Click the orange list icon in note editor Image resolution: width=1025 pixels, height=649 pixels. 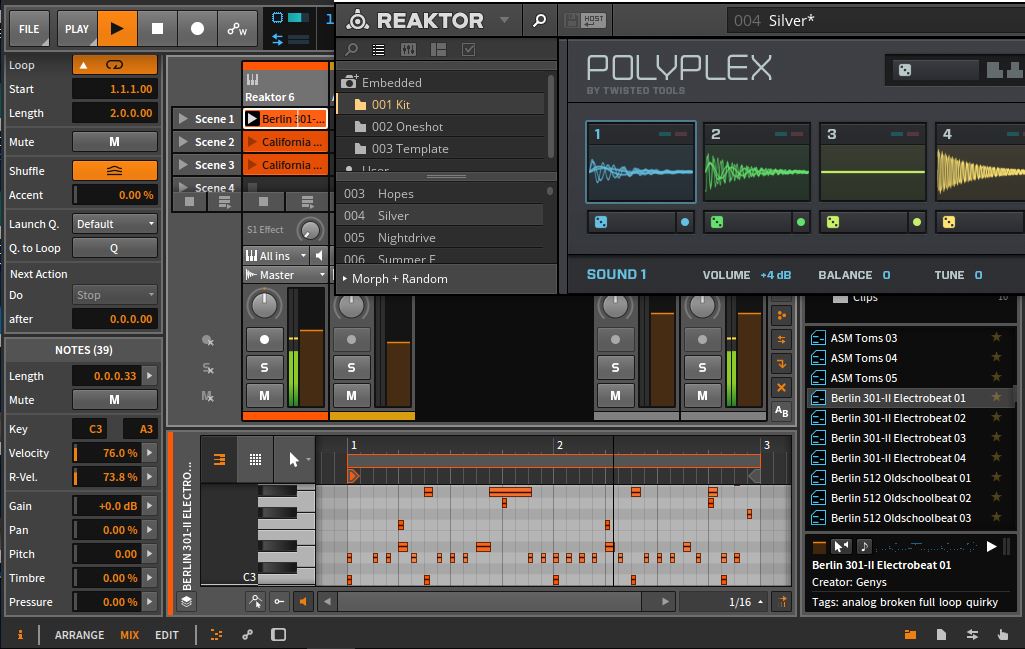219,459
